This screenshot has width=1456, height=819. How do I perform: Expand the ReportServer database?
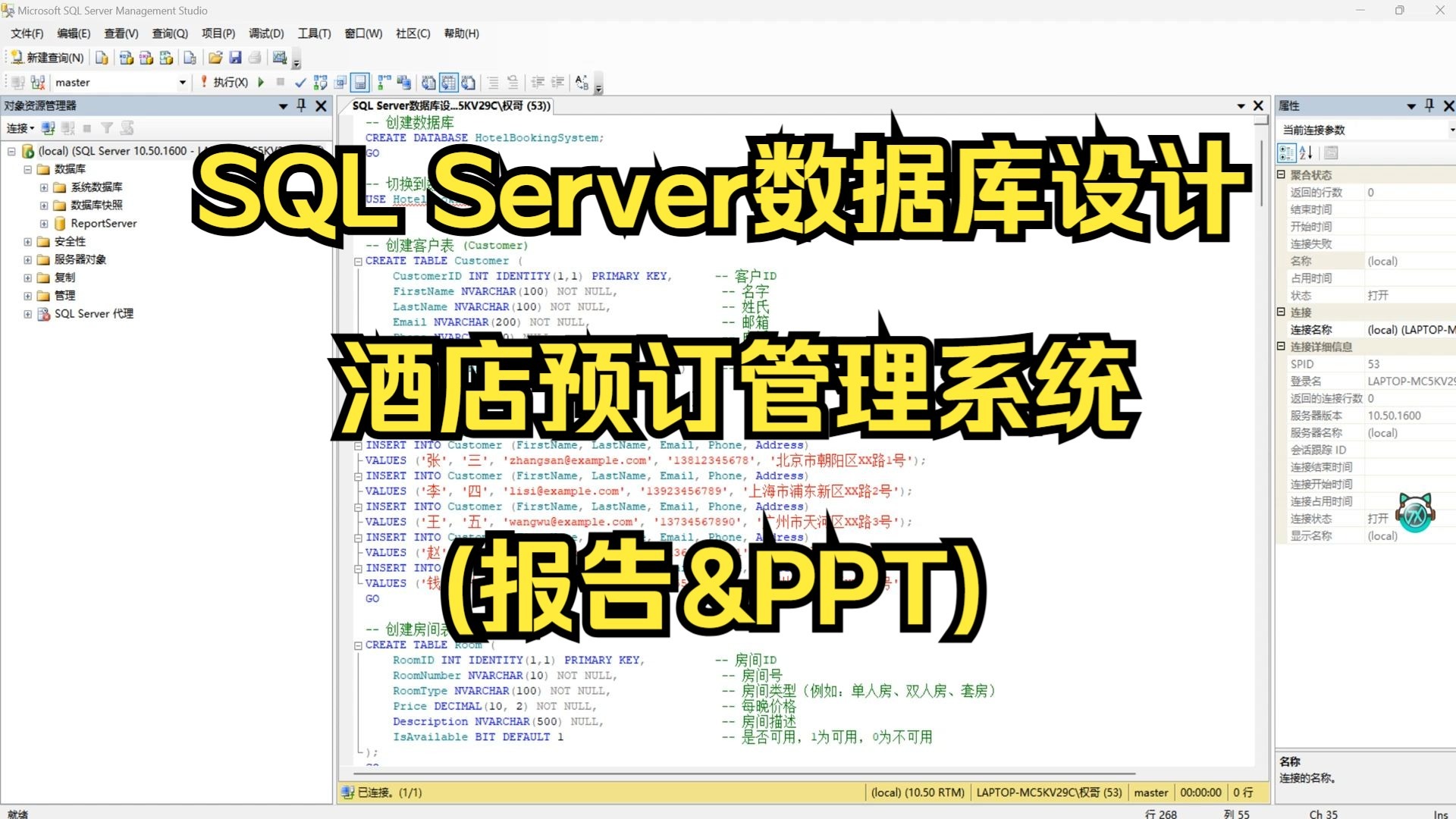(44, 224)
